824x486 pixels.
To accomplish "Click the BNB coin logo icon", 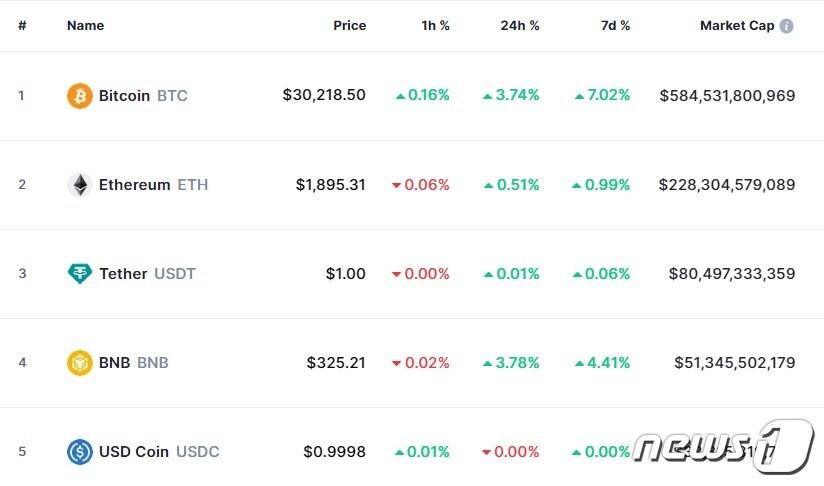I will click(80, 363).
